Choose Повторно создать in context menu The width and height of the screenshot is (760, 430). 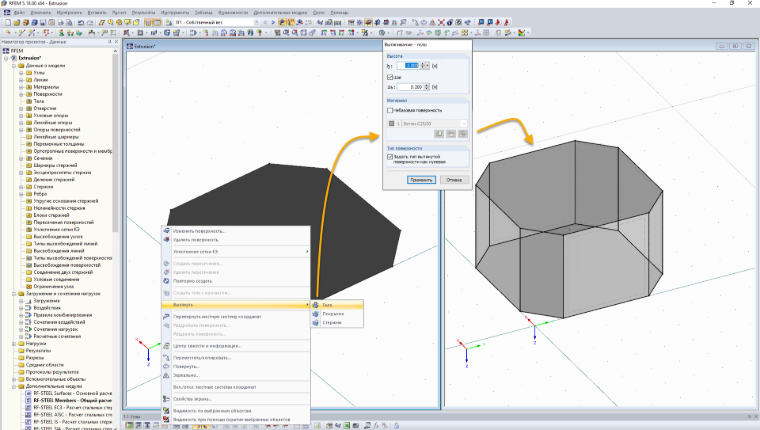[236, 281]
